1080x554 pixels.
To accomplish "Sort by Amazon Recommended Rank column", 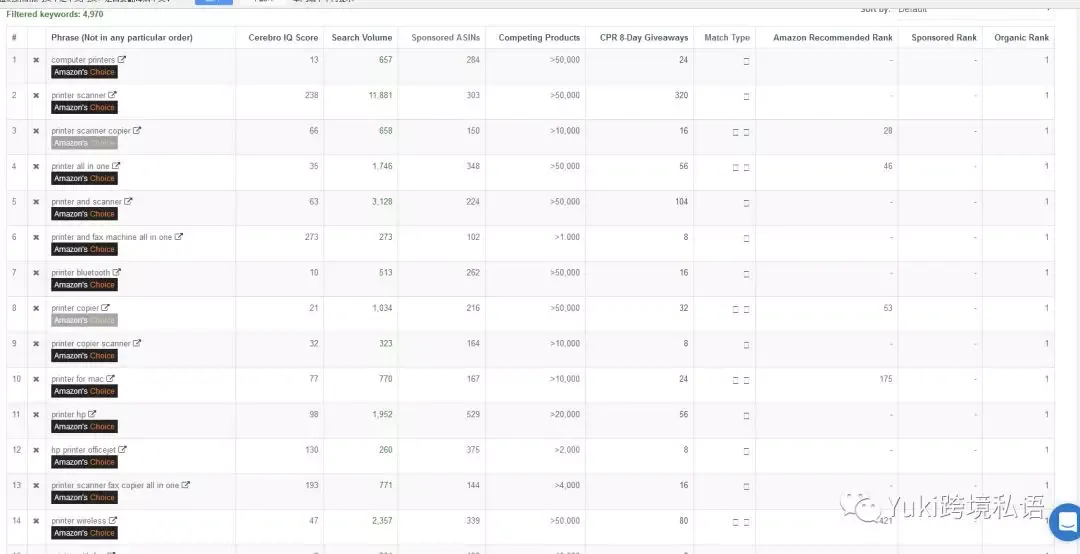I will coord(833,38).
